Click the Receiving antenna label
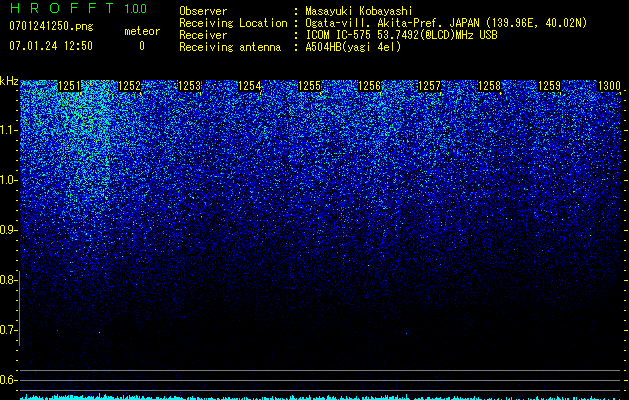Viewport: 629px width, 400px height. pyautogui.click(x=230, y=47)
